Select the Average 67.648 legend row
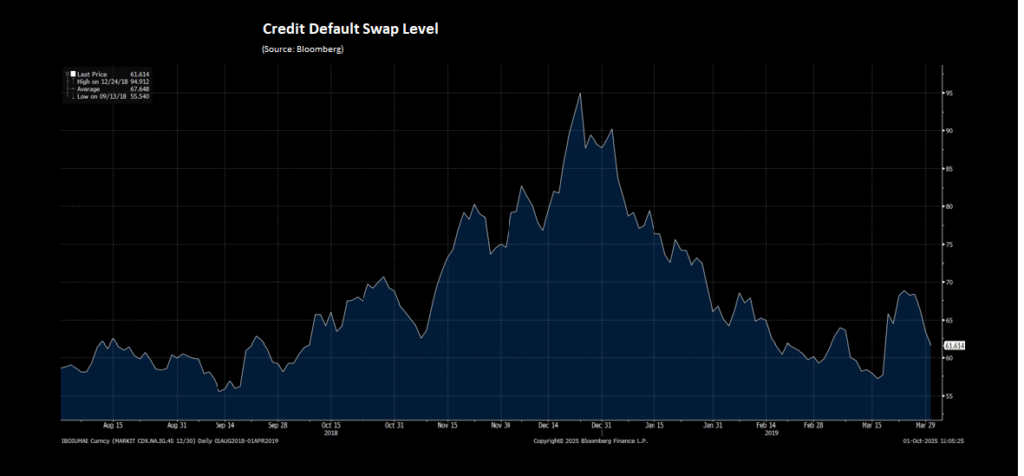Image resolution: width=1024 pixels, height=476 pixels. point(112,89)
